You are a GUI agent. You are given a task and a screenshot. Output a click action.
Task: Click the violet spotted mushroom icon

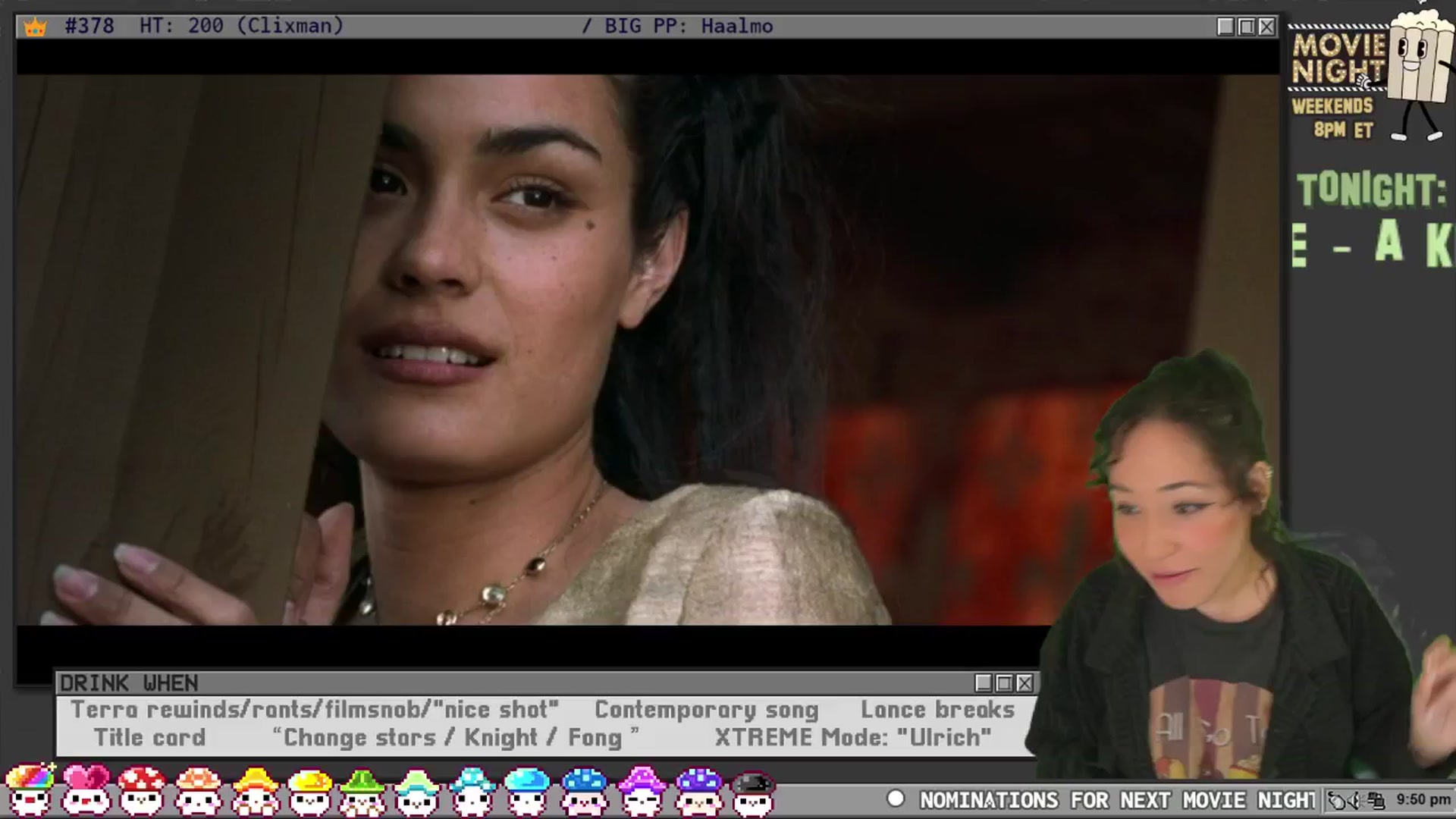click(x=698, y=791)
